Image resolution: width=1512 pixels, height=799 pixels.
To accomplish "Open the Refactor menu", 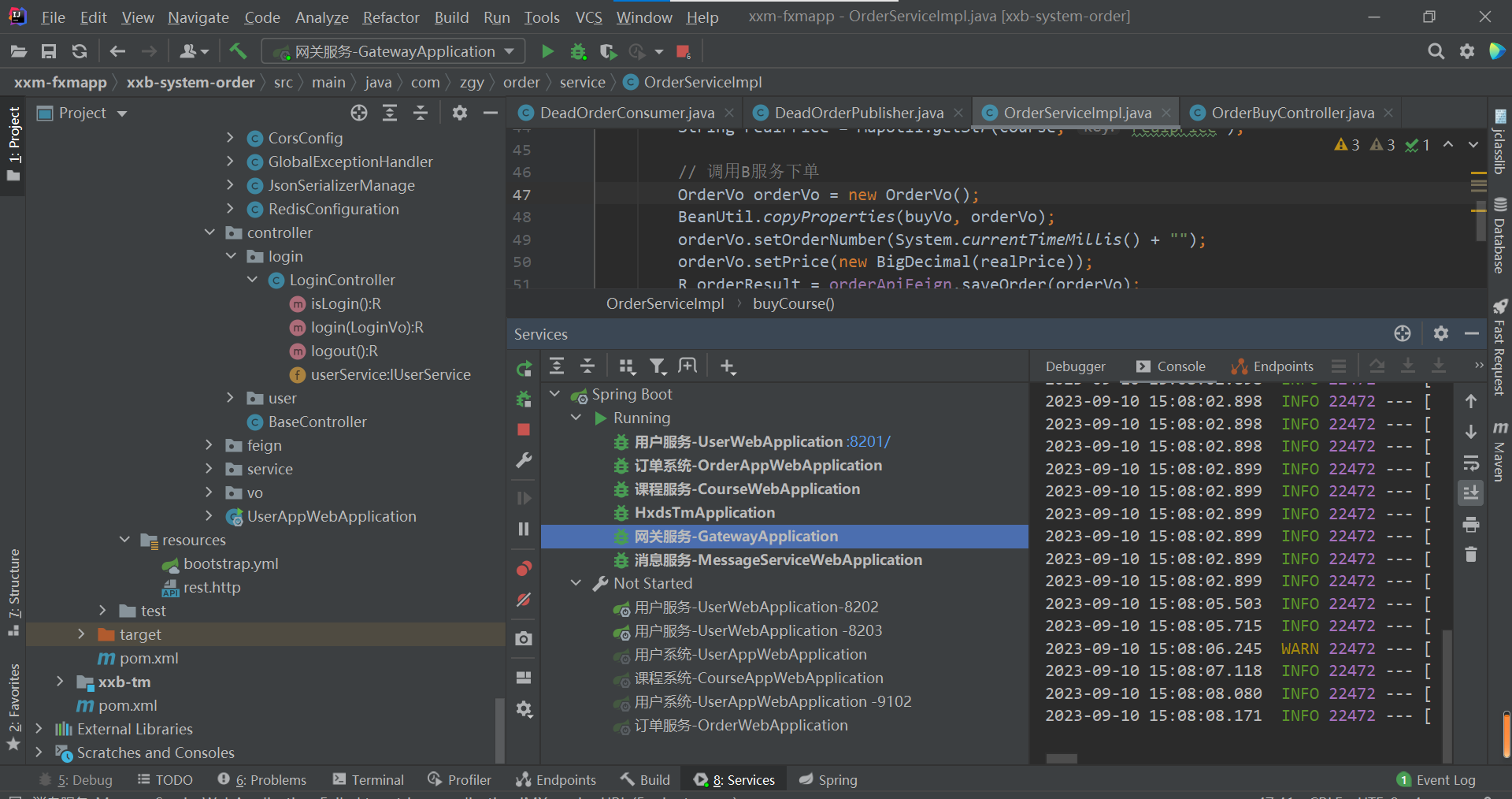I will (x=391, y=17).
